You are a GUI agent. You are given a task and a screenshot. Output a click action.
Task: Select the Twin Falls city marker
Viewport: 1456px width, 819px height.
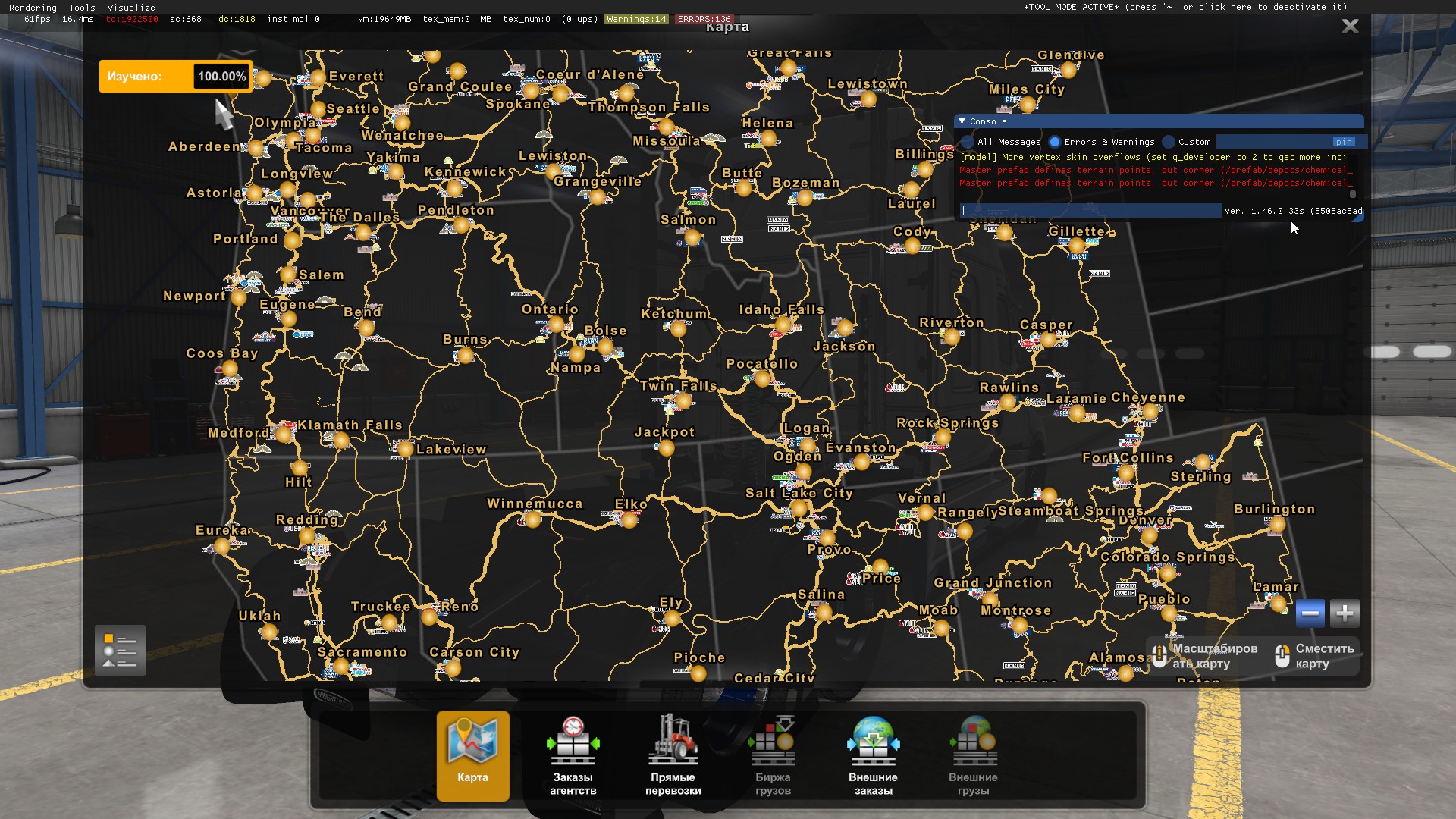pyautogui.click(x=683, y=401)
